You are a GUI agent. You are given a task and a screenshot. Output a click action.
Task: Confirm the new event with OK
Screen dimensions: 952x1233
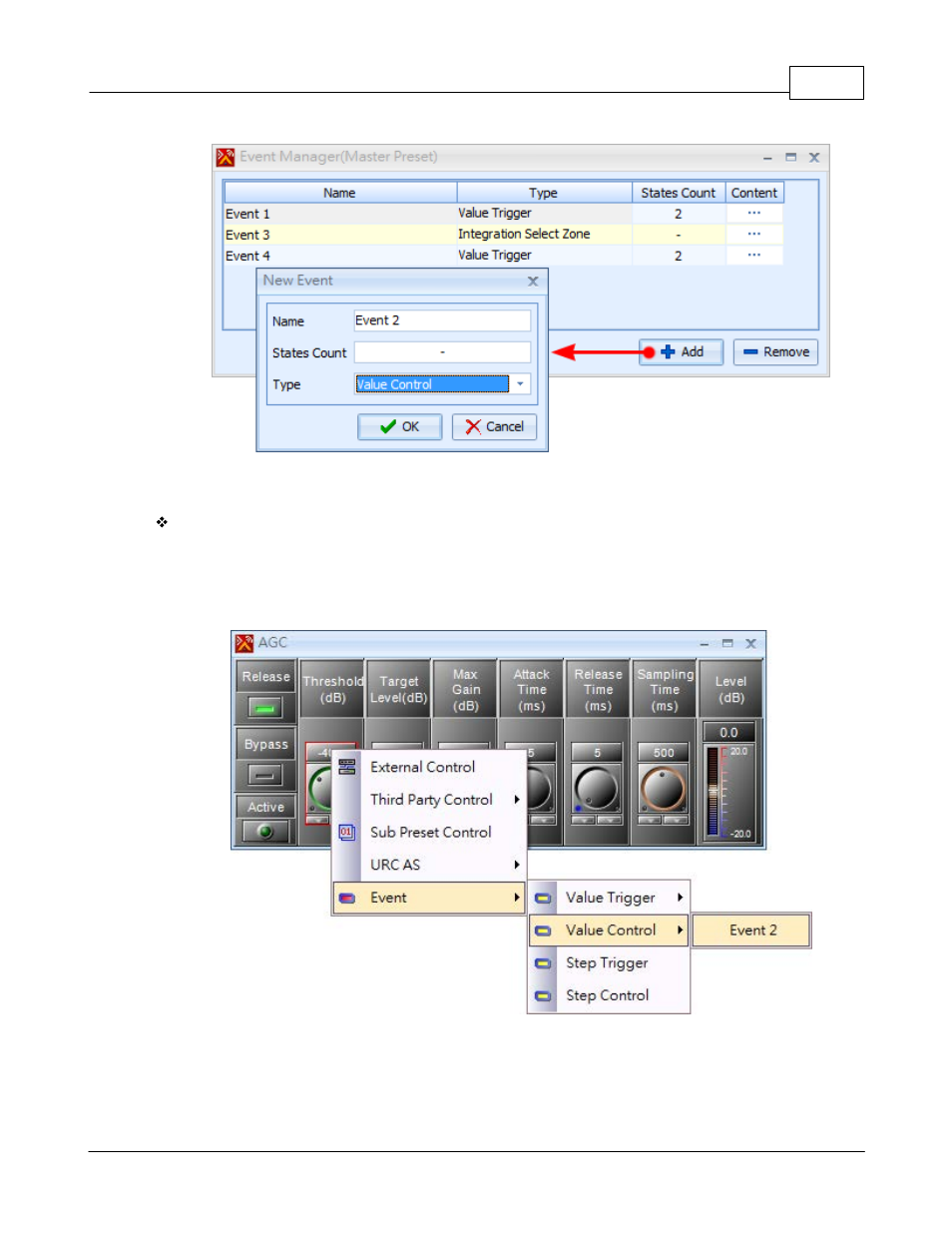pyautogui.click(x=400, y=427)
